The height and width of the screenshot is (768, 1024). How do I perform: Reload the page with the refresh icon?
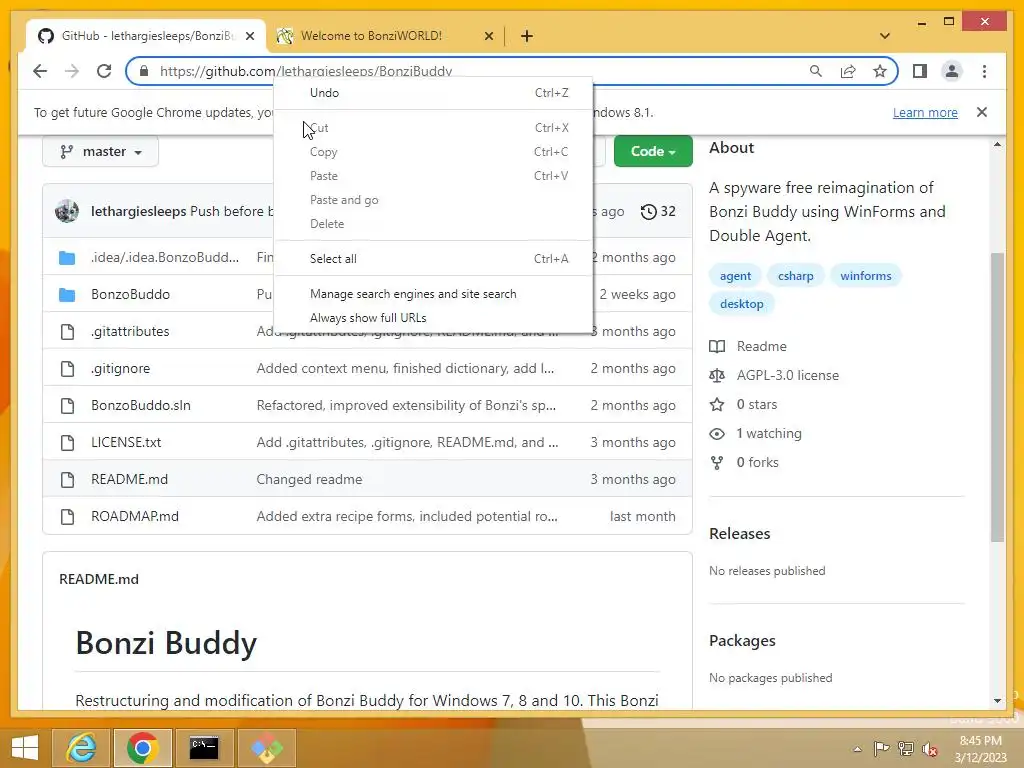point(104,71)
